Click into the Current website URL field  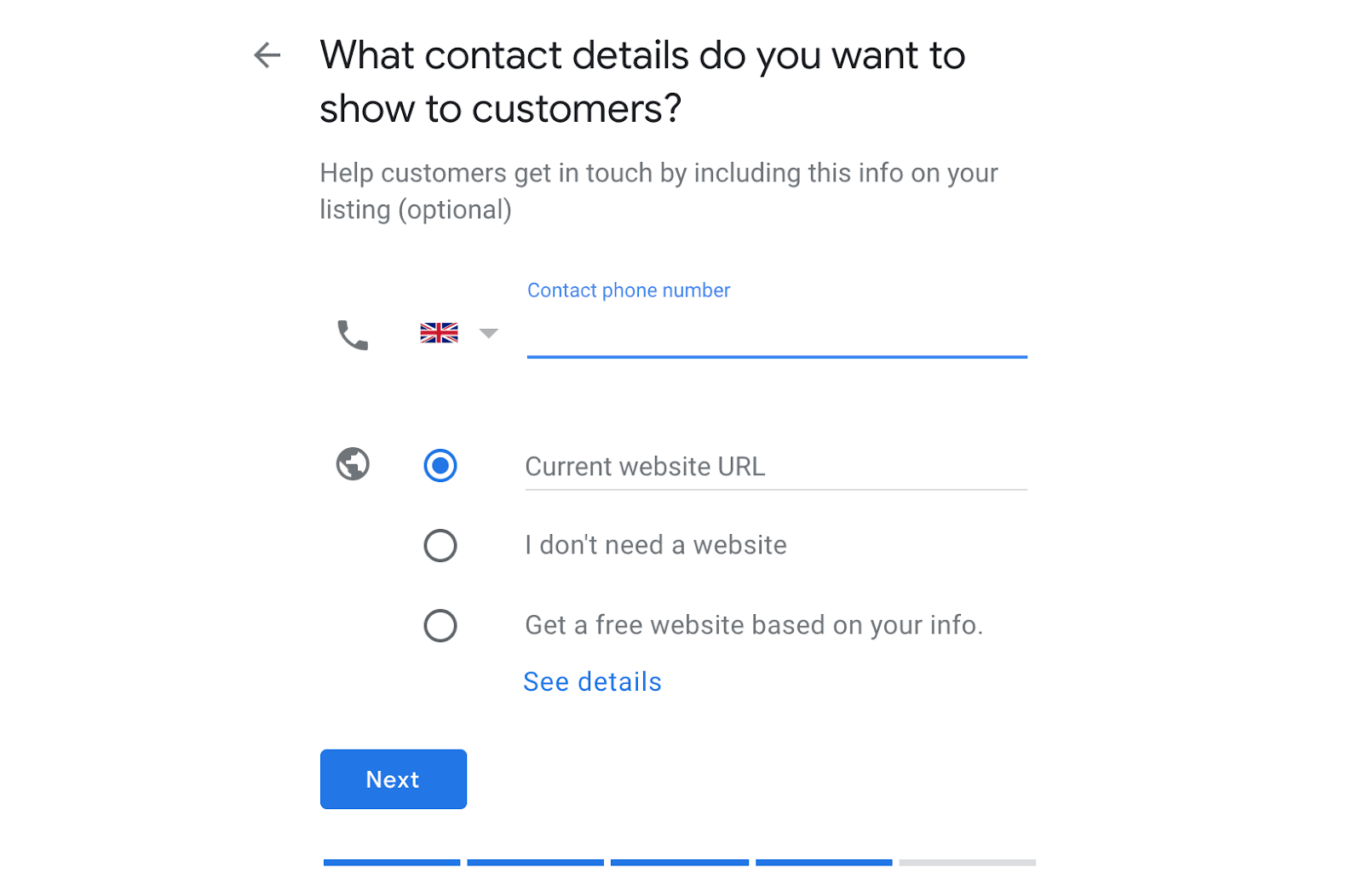tap(775, 467)
